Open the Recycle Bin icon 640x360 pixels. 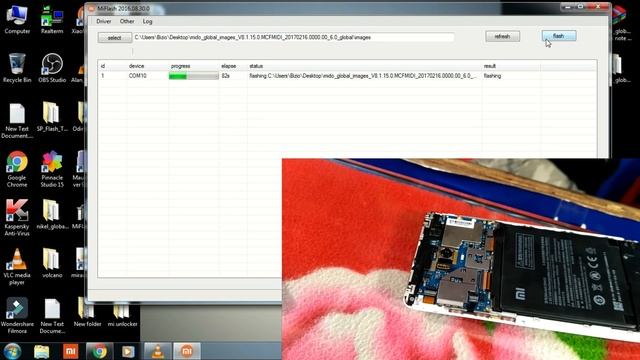pos(17,68)
